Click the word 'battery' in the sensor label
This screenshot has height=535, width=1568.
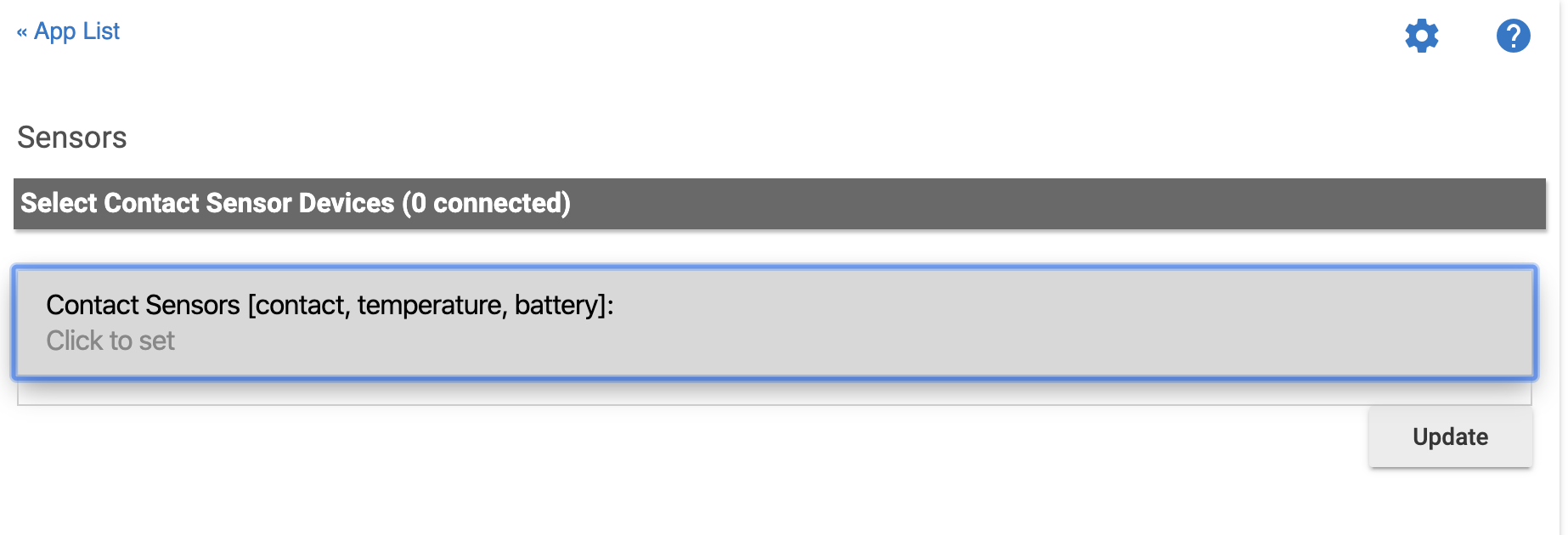556,305
